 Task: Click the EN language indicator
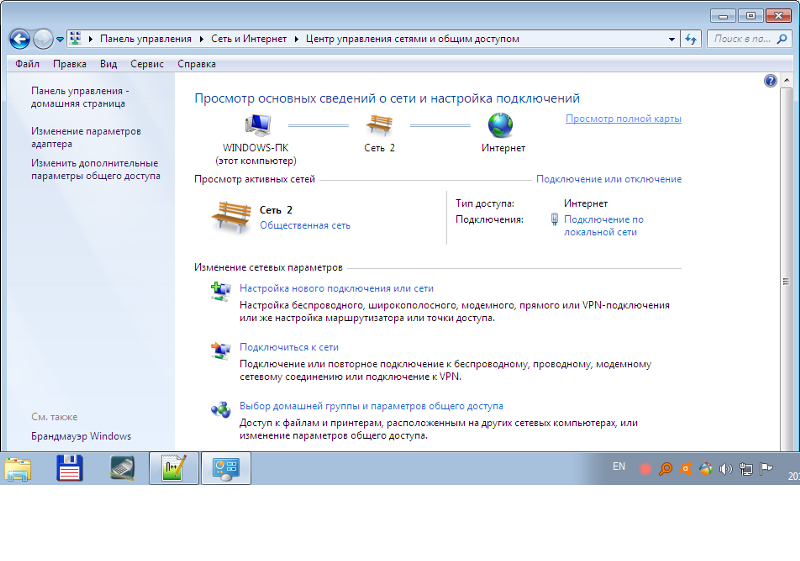619,467
